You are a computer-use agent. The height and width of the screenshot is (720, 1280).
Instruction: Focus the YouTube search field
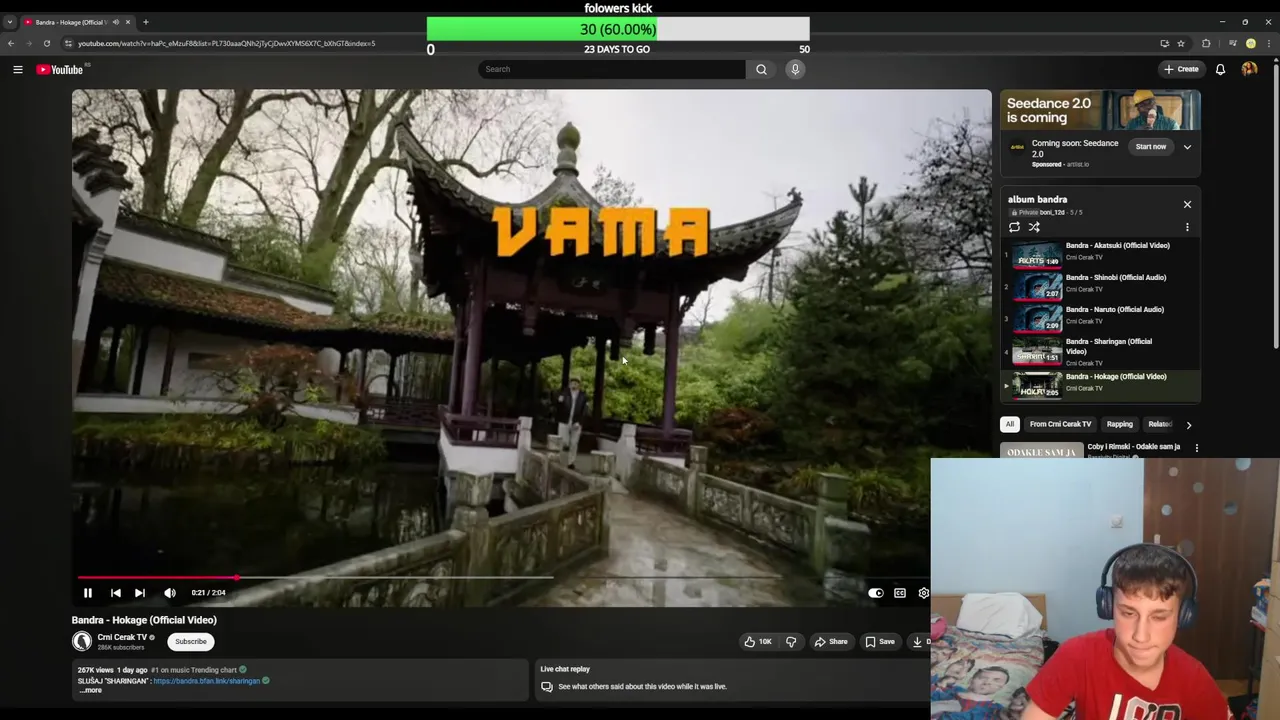611,69
